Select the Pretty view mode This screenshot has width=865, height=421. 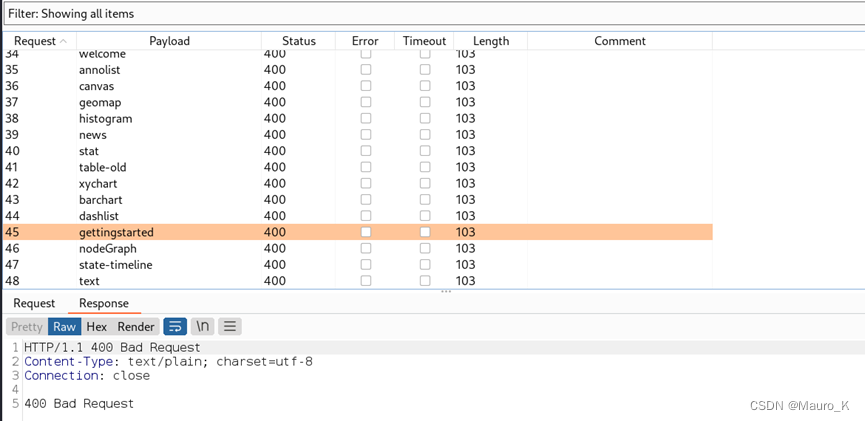click(x=27, y=327)
